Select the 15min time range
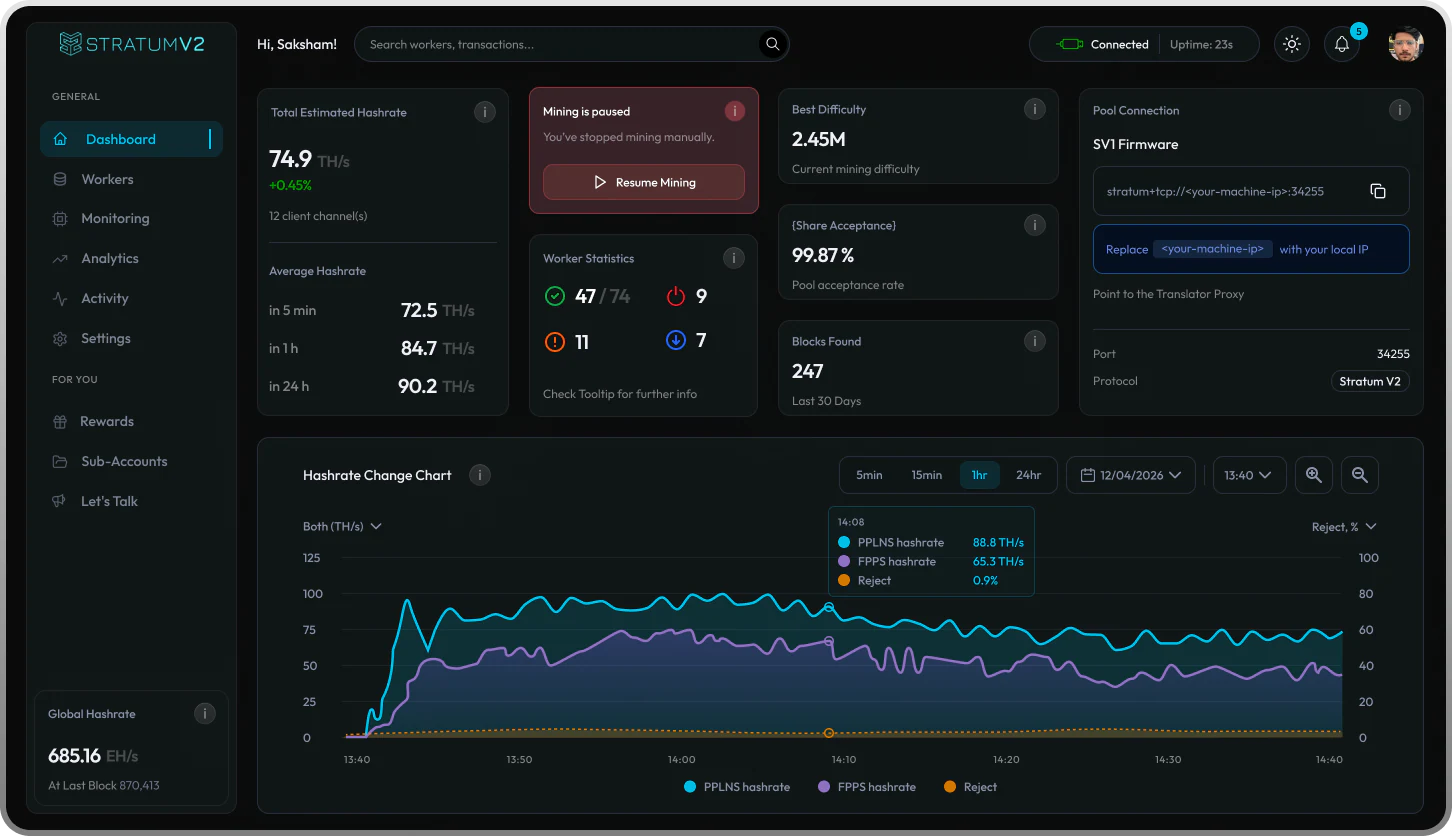The image size is (1452, 836). 927,475
